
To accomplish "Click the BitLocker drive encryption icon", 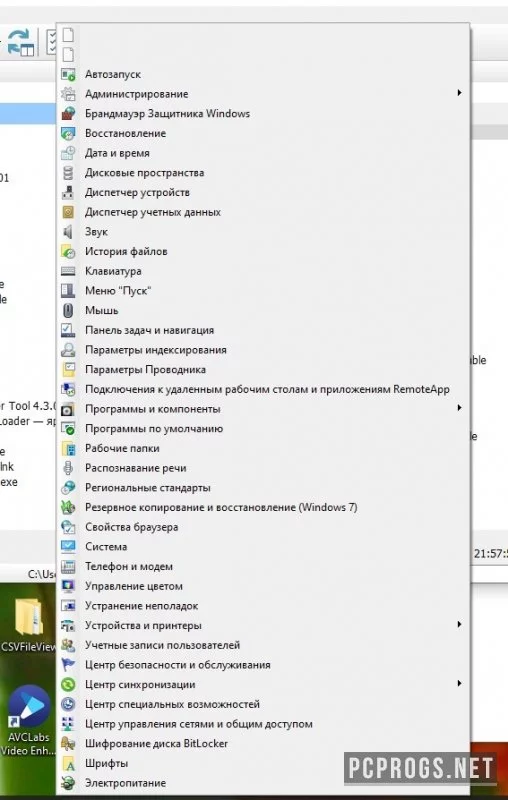I will click(x=68, y=743).
